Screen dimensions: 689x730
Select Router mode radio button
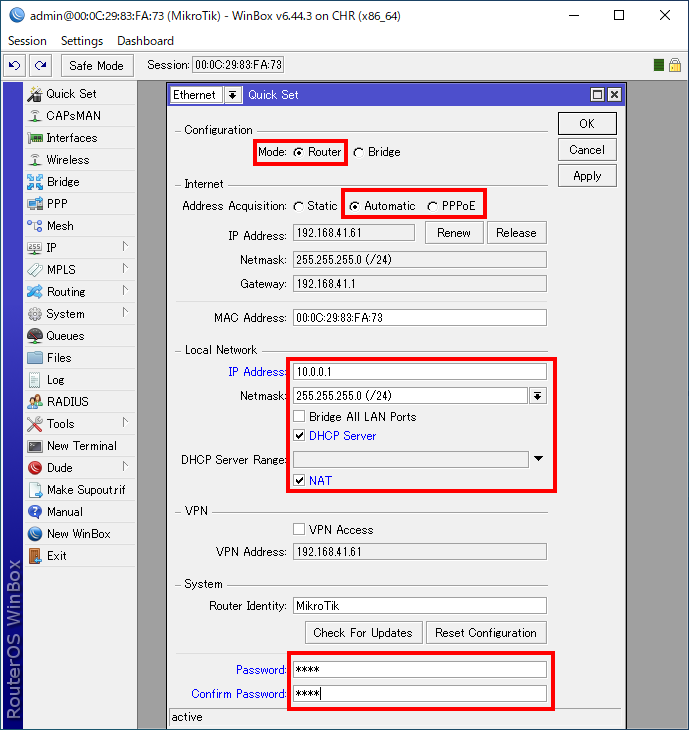[x=298, y=152]
